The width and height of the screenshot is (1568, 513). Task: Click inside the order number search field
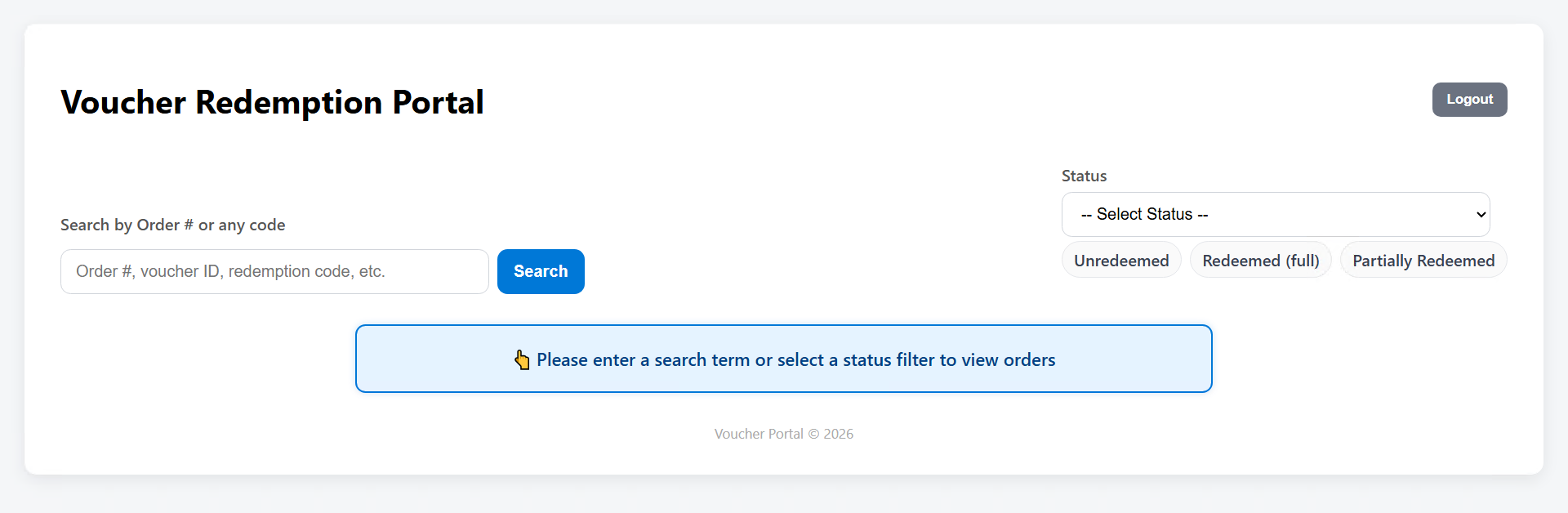pos(274,271)
